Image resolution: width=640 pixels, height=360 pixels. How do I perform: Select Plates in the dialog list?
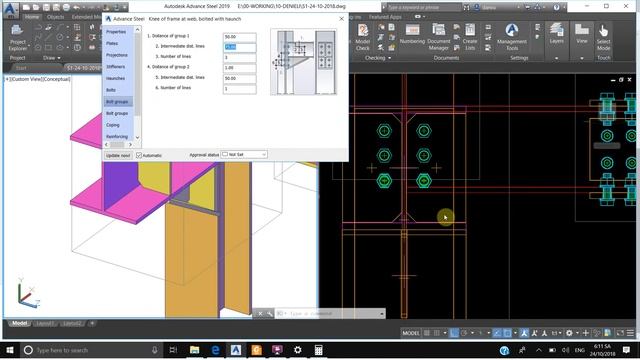point(112,43)
